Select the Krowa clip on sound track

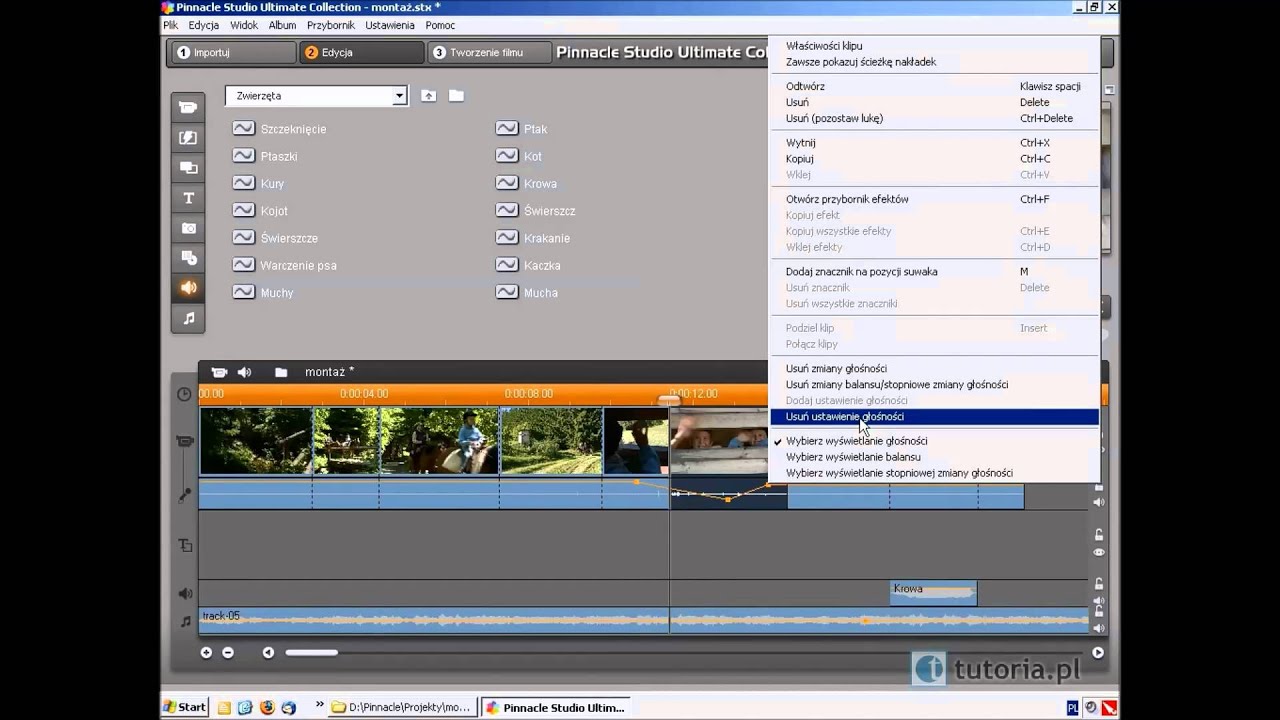tap(933, 592)
